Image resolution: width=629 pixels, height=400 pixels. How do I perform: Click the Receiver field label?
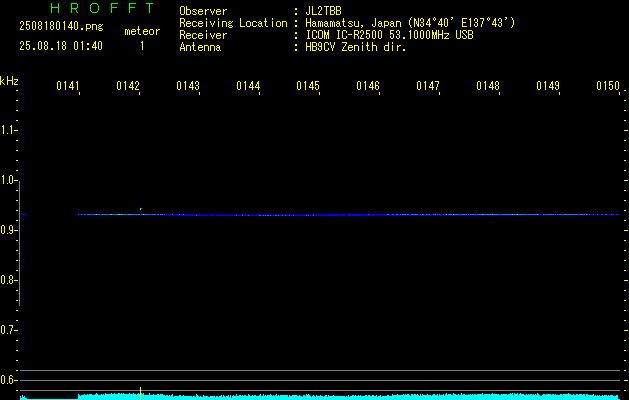[203, 35]
